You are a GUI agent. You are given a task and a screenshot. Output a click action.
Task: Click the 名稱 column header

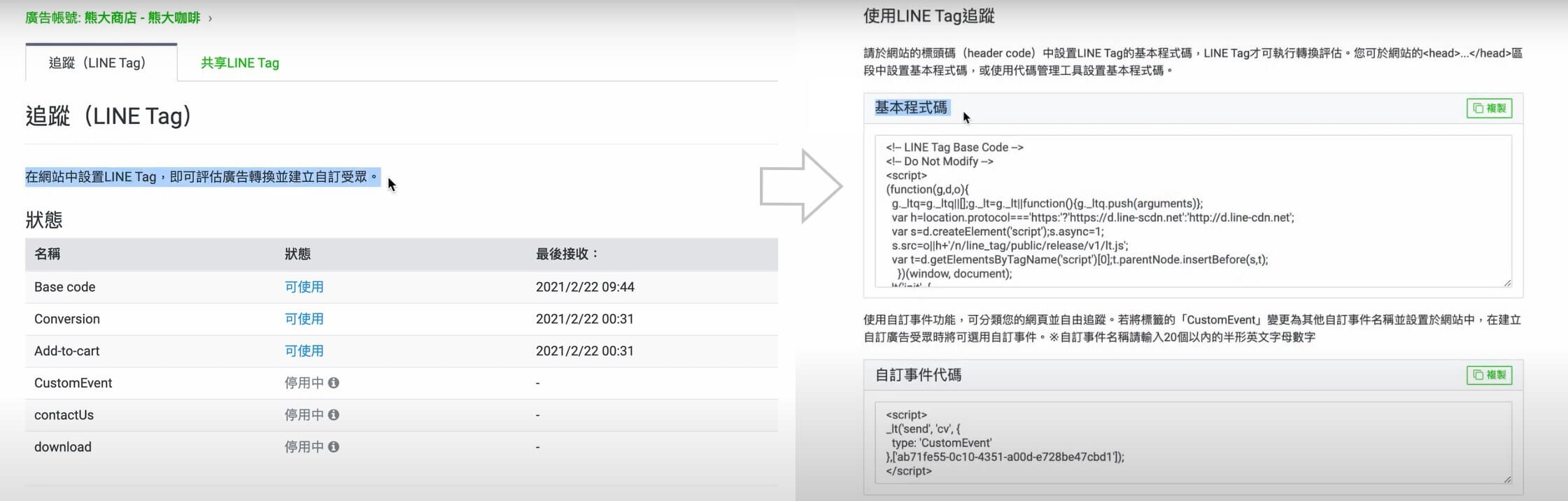pos(47,254)
